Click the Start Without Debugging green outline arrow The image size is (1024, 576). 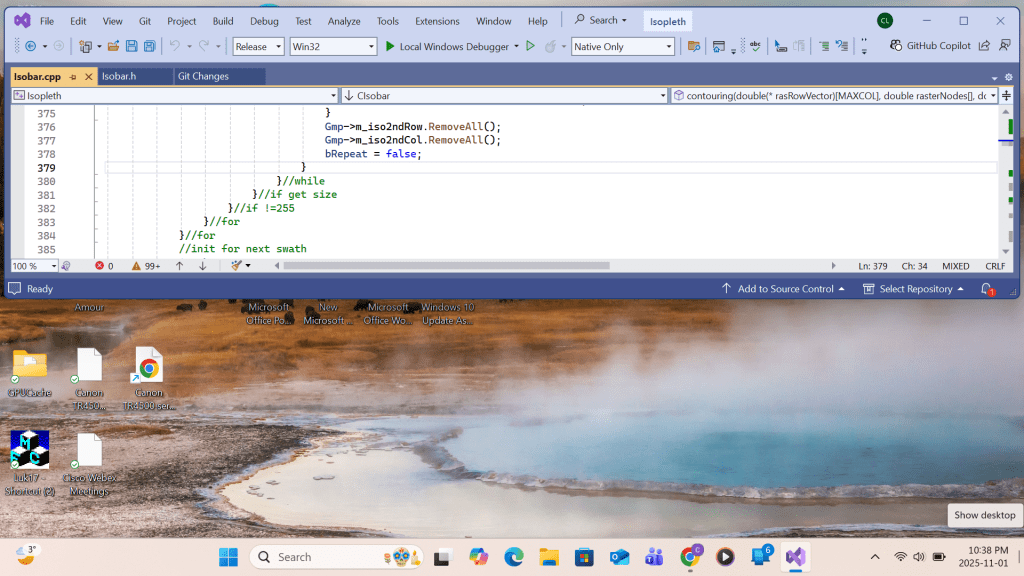click(531, 46)
